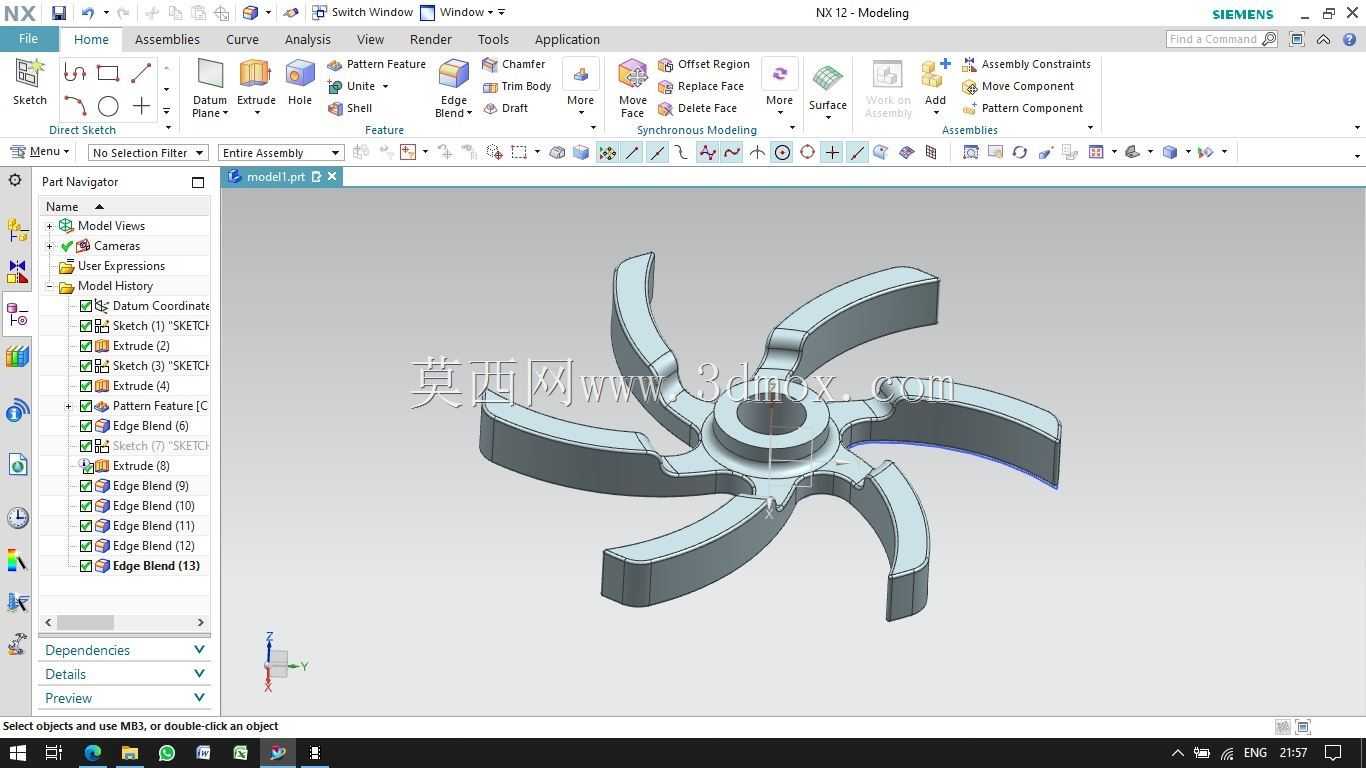The height and width of the screenshot is (768, 1366).
Task: Expand the Details panel
Action: point(124,674)
